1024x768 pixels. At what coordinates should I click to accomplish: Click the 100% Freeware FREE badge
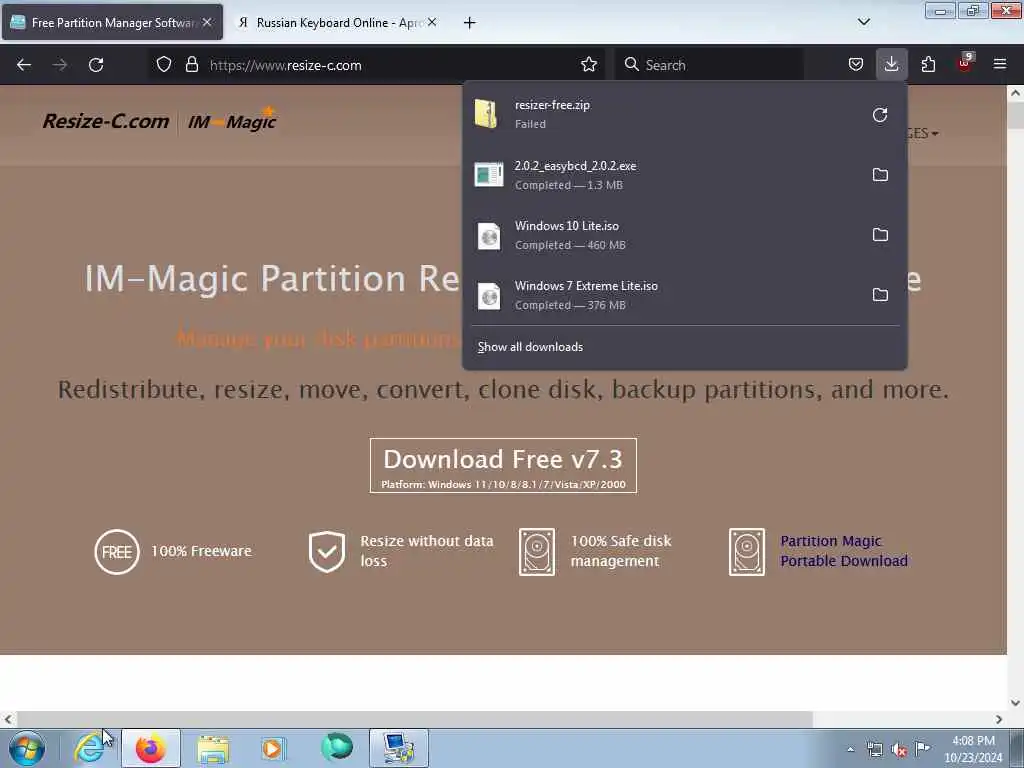pyautogui.click(x=117, y=552)
